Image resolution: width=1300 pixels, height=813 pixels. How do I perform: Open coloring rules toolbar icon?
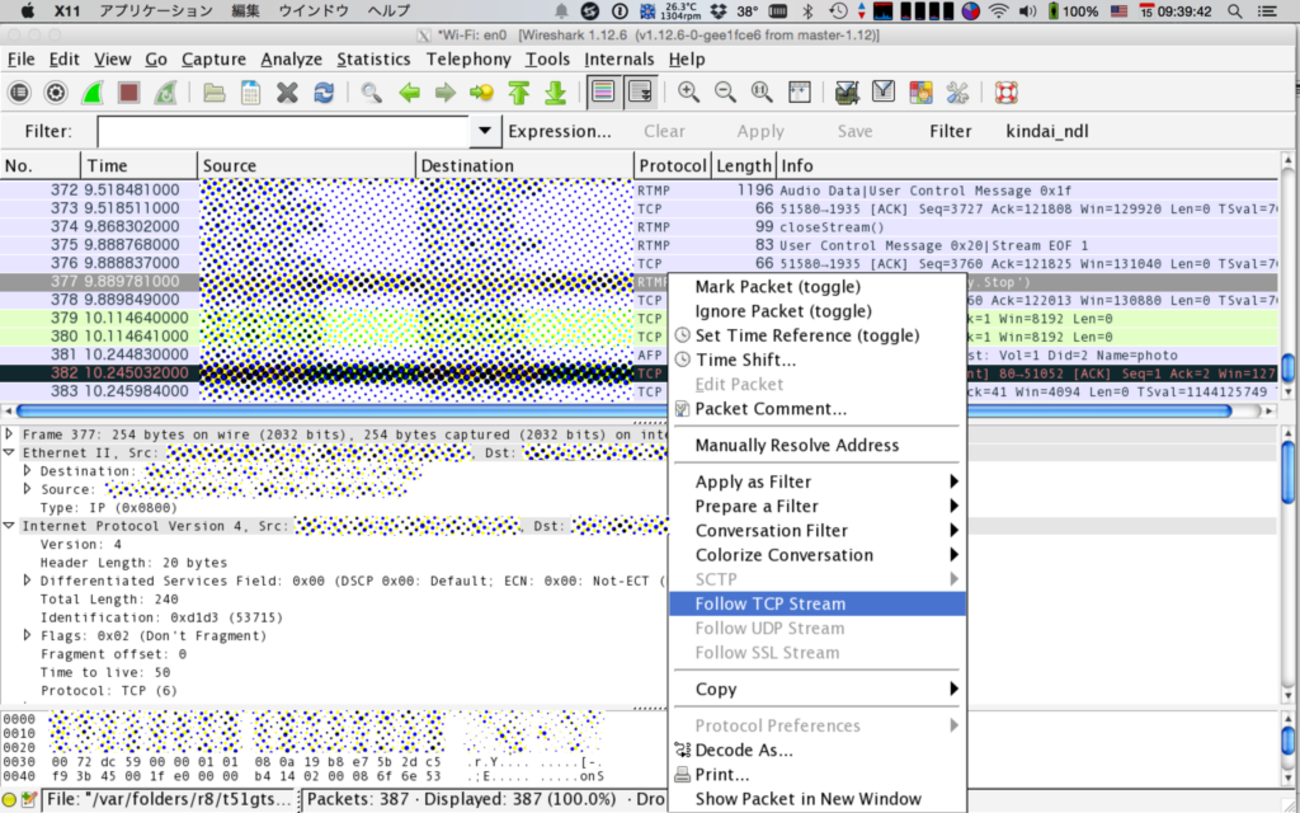[920, 93]
